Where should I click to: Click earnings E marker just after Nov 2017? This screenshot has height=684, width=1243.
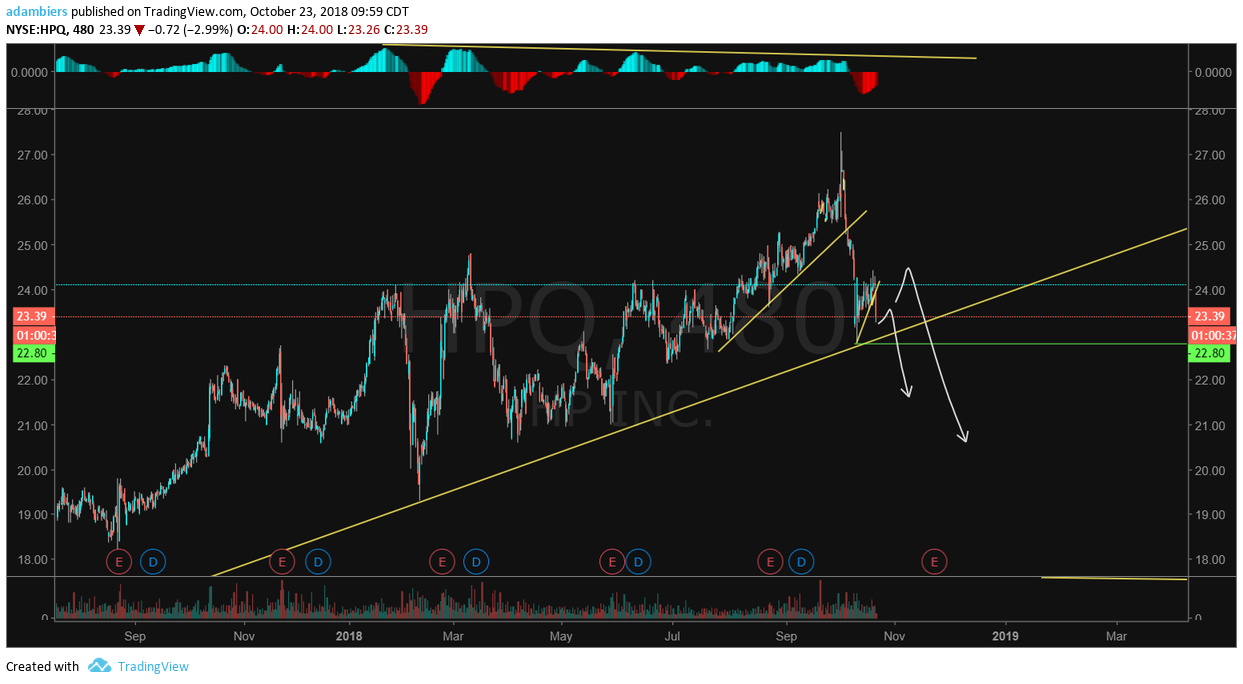[x=282, y=562]
